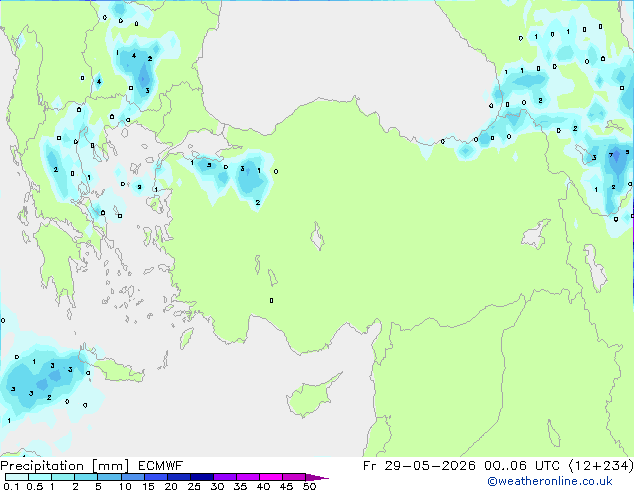Click the legend swatch between 15 and 20
Viewport: 634px width, 490px height.
(155, 477)
